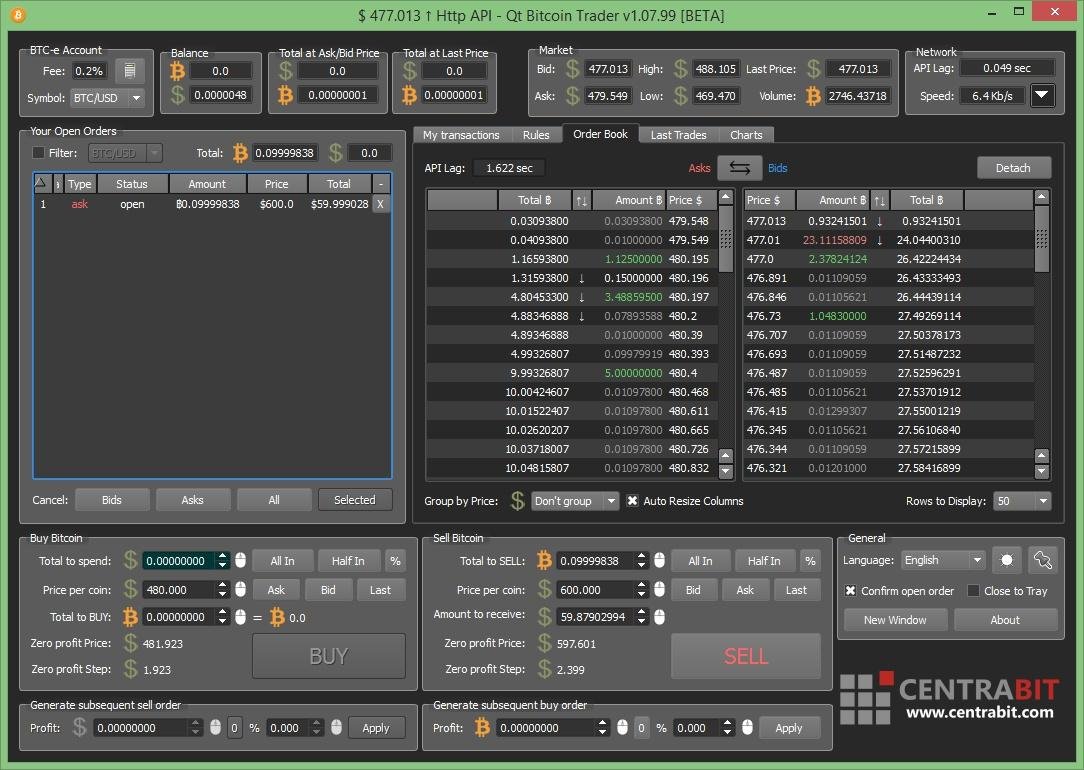Switch to the Last Trades tab

click(678, 135)
